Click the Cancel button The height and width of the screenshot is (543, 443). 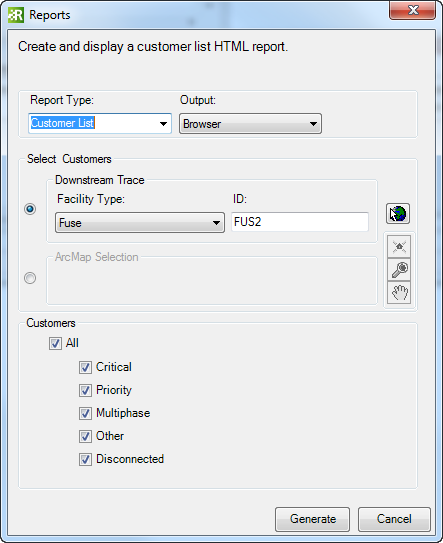[x=394, y=519]
